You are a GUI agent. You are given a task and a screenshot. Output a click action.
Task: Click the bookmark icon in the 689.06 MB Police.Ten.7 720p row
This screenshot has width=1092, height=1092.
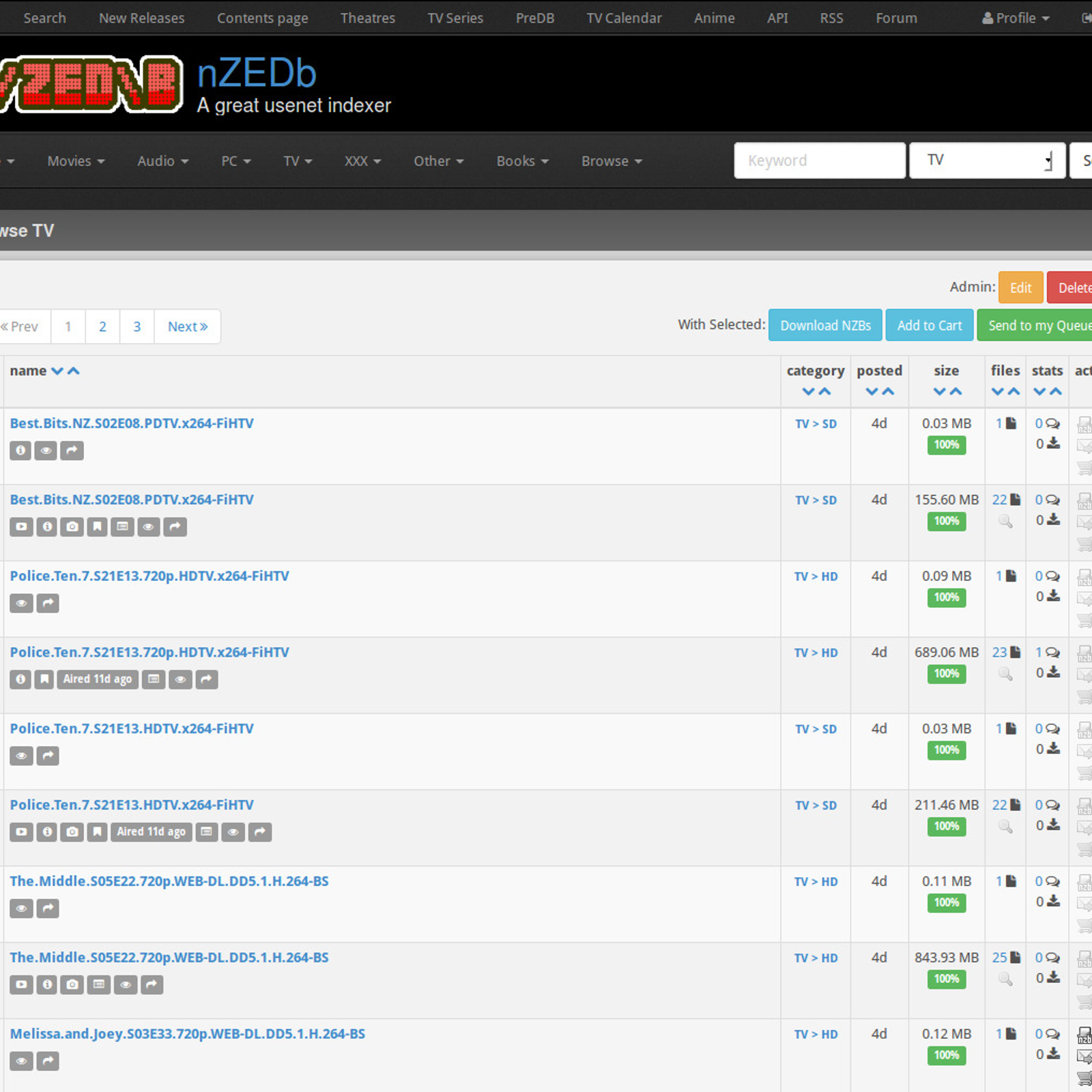pos(44,680)
